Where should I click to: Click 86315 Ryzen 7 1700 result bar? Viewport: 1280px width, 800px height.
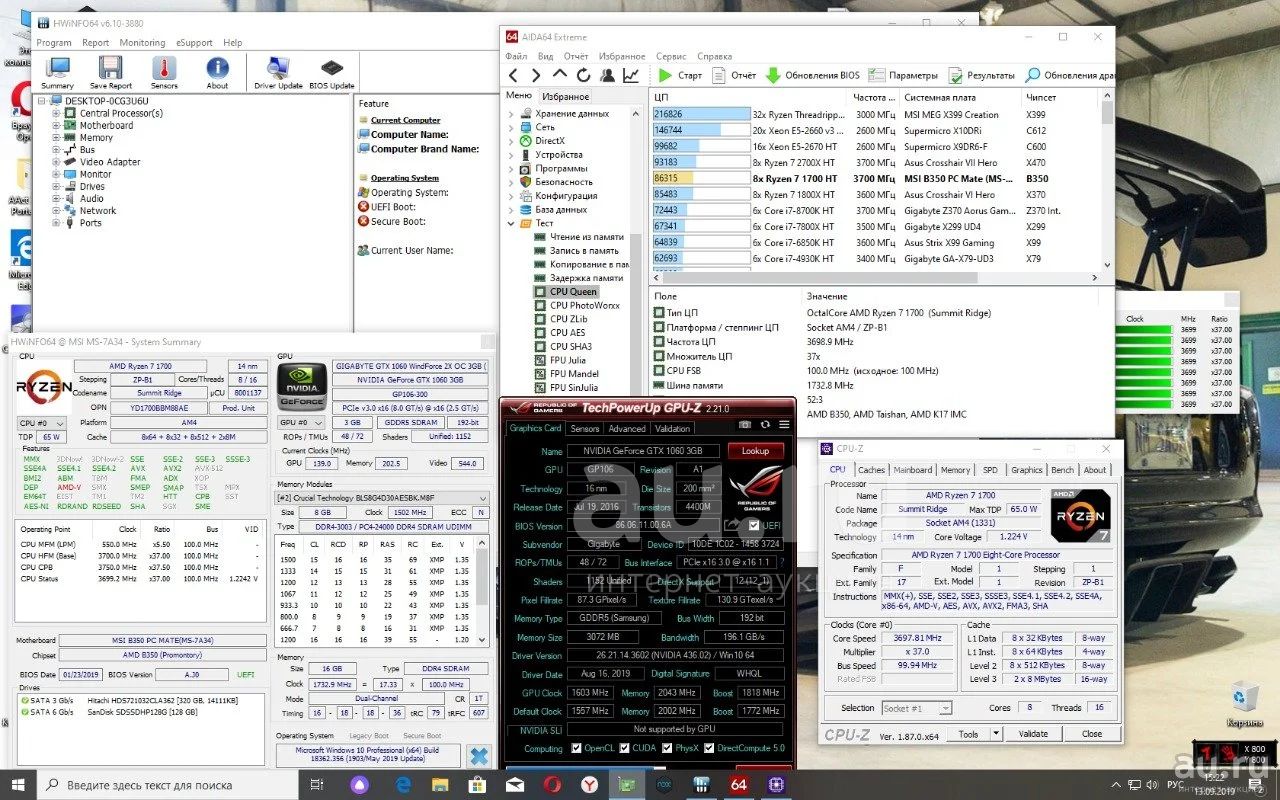tap(701, 178)
